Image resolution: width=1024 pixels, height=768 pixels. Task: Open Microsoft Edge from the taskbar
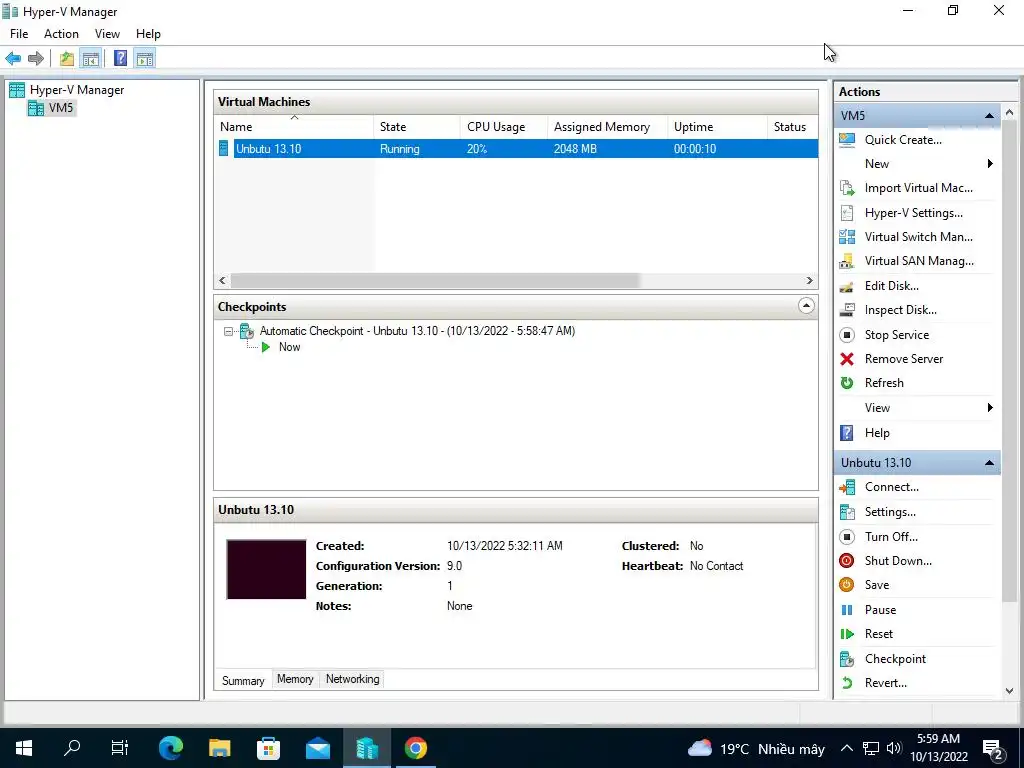(171, 748)
